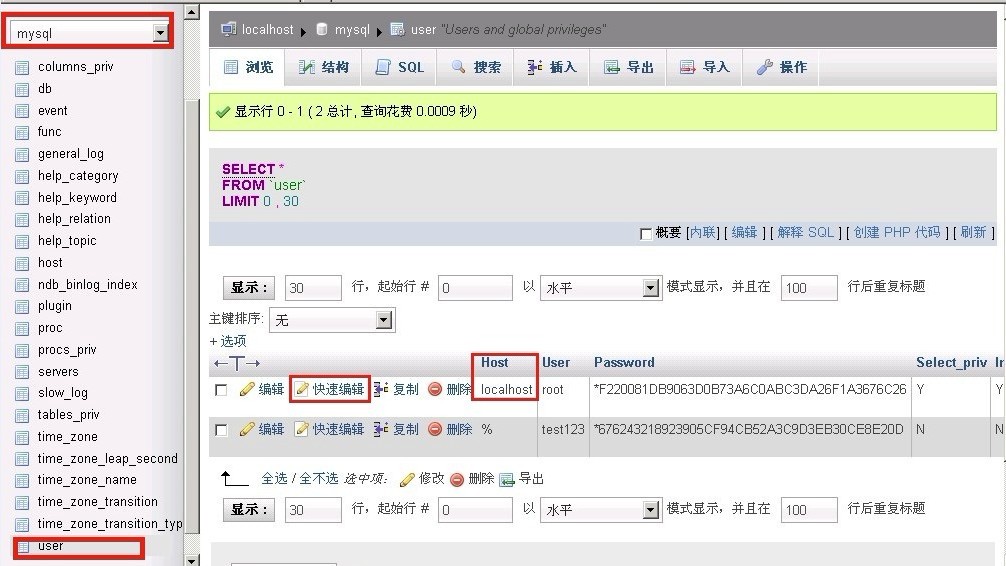Click the export icon below the table
1006x566 pixels.
(x=507, y=479)
